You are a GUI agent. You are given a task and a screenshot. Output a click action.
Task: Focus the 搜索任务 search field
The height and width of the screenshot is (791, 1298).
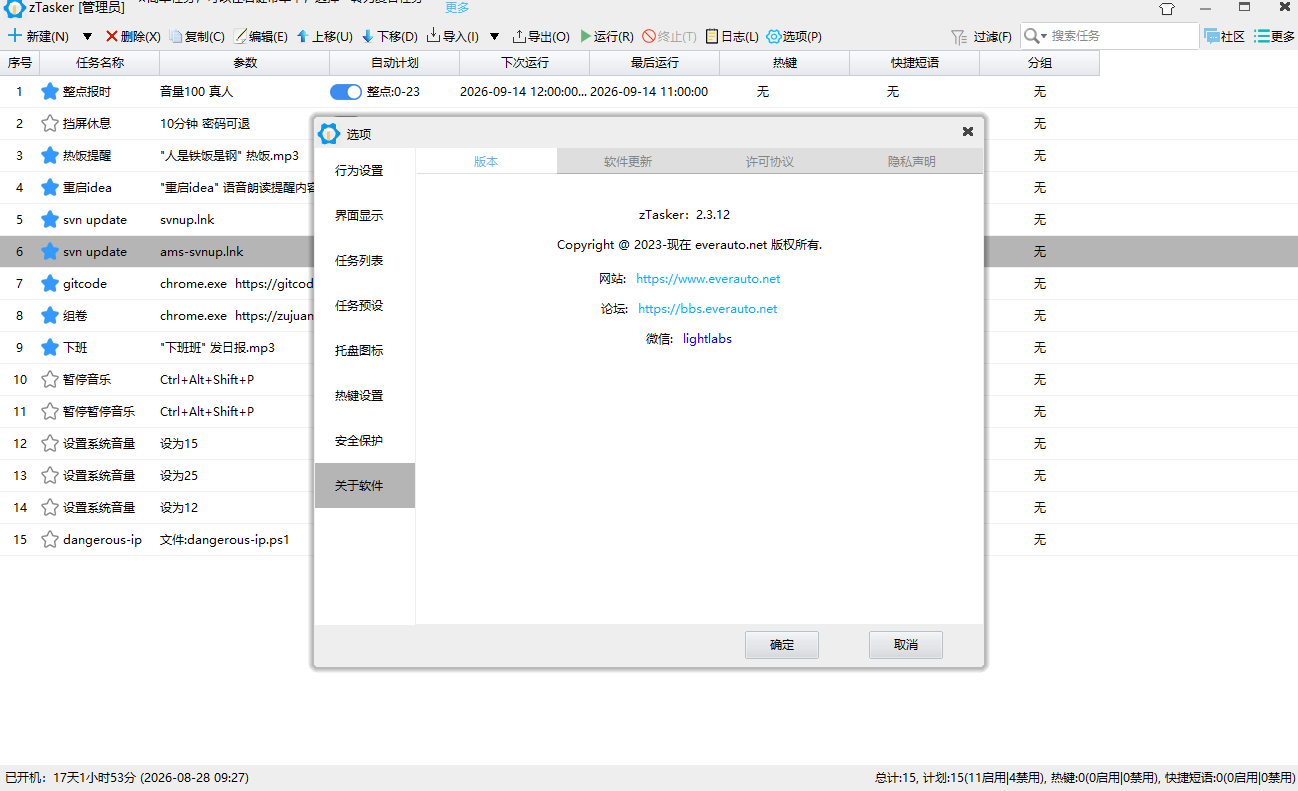pyautogui.click(x=1123, y=36)
